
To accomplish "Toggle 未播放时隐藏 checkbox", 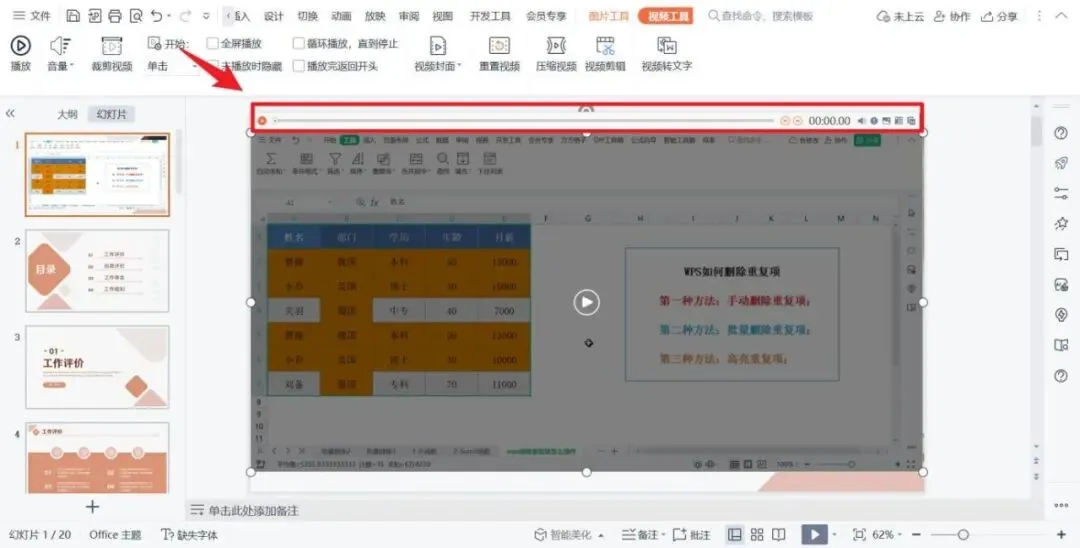I will click(x=213, y=66).
